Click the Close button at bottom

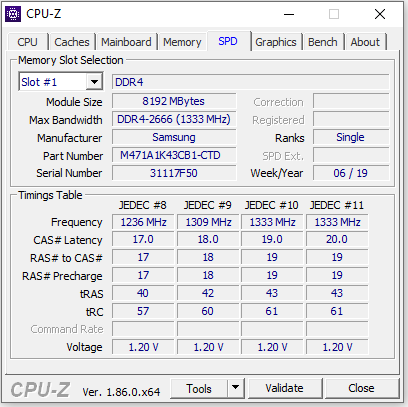click(361, 388)
